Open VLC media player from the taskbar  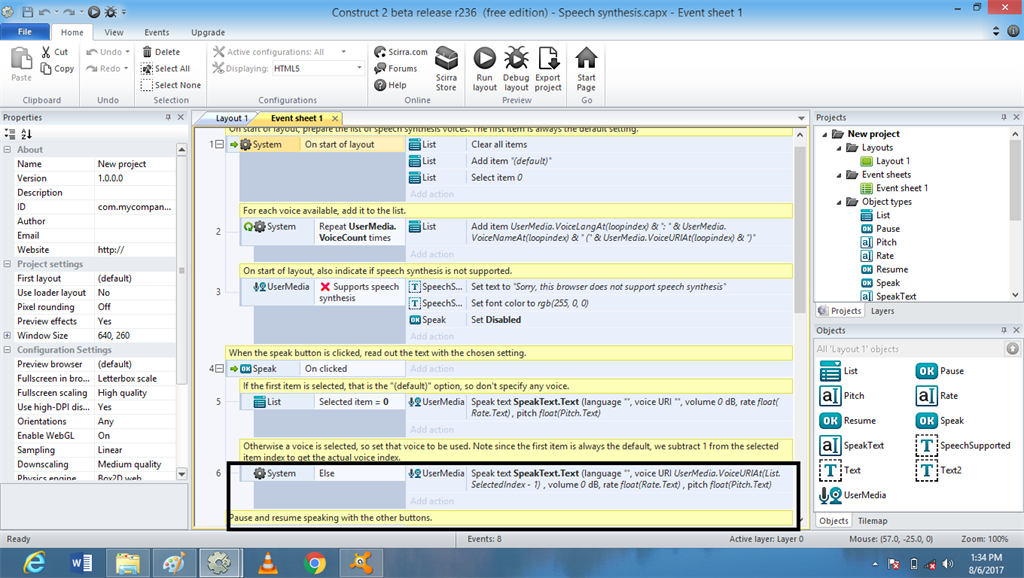[267, 563]
